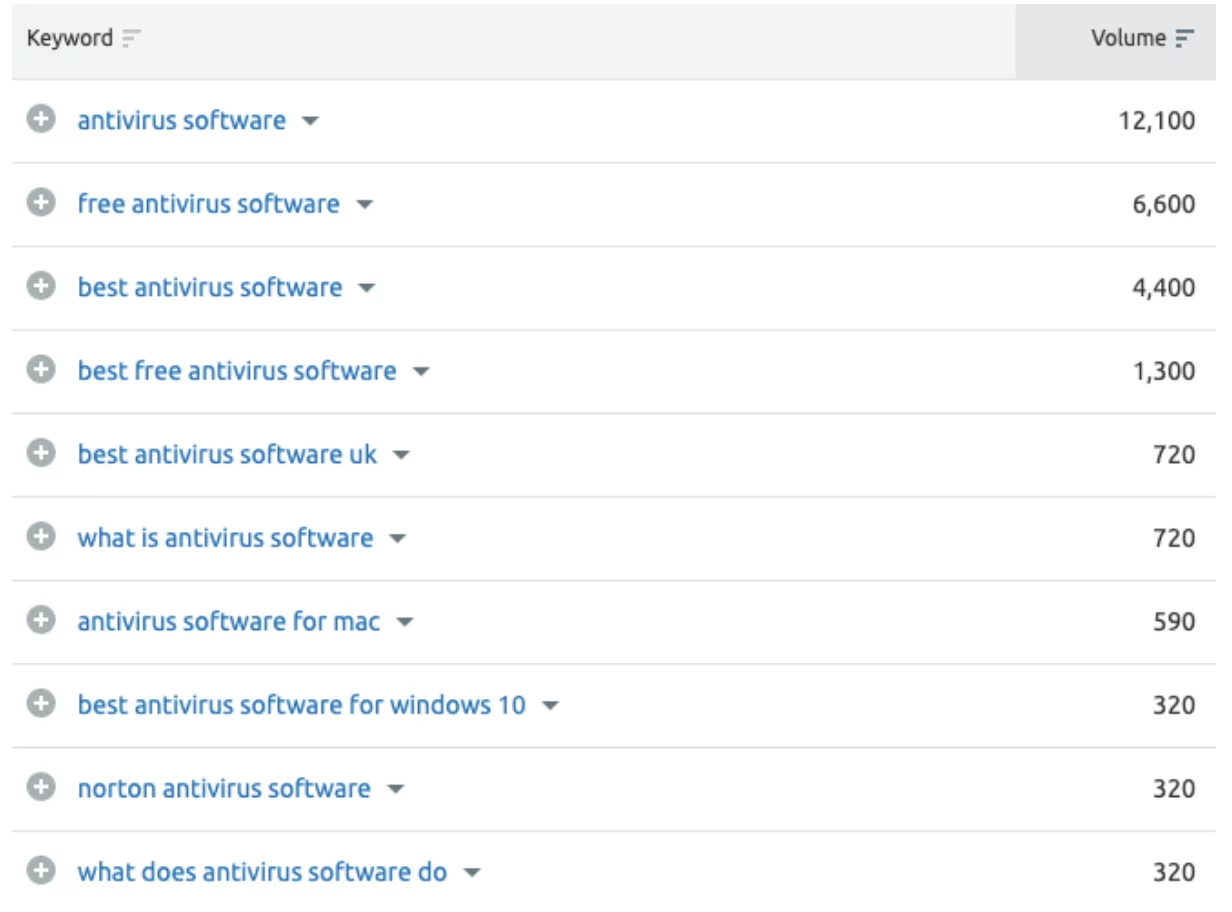
Task: Open the 'best antivirus software' keyword link
Action: pos(210,287)
